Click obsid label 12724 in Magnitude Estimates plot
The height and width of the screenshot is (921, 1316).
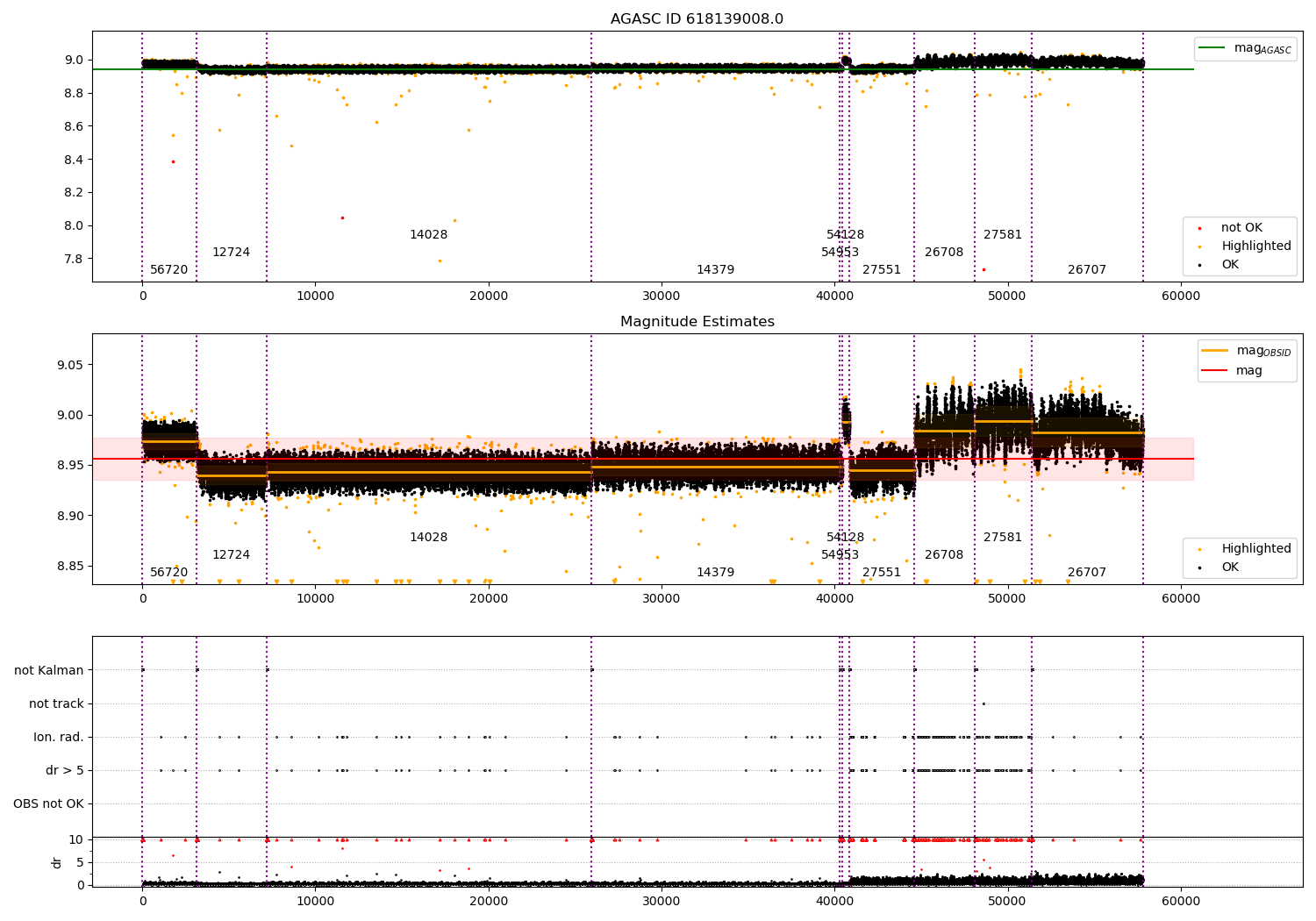coord(231,555)
